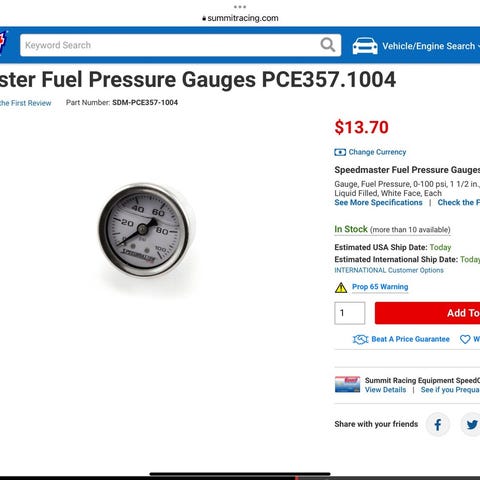This screenshot has height=480, width=480.
Task: Share on Twitter icon
Action: [471, 424]
